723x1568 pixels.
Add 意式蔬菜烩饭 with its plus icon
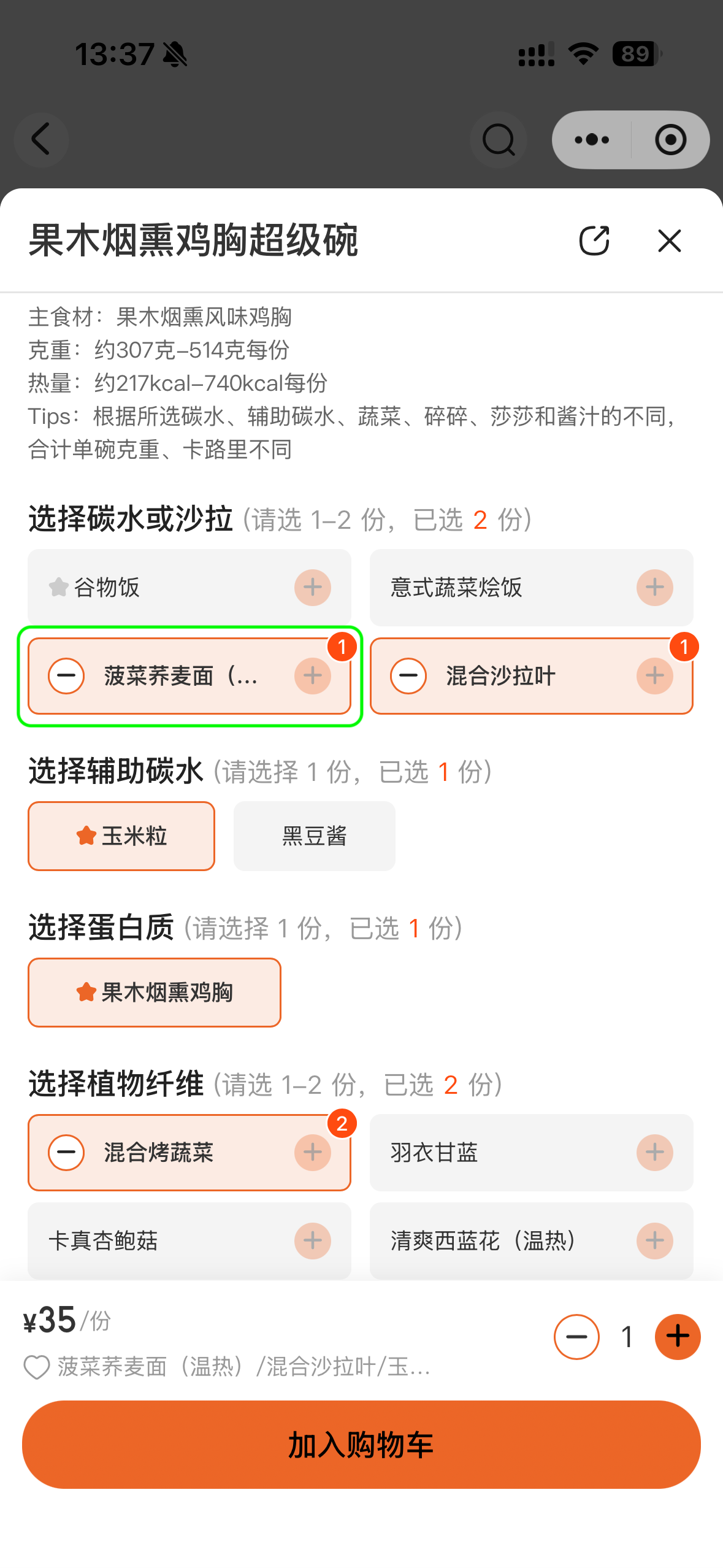(x=654, y=588)
